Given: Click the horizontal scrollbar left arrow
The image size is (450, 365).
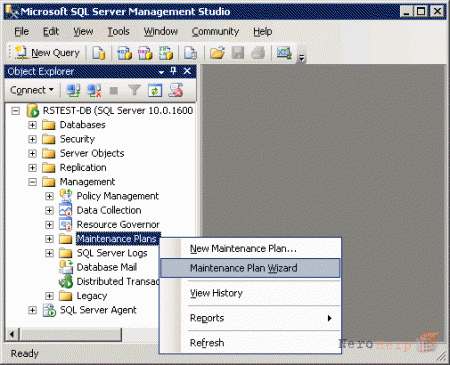Looking at the screenshot, I should (x=12, y=334).
